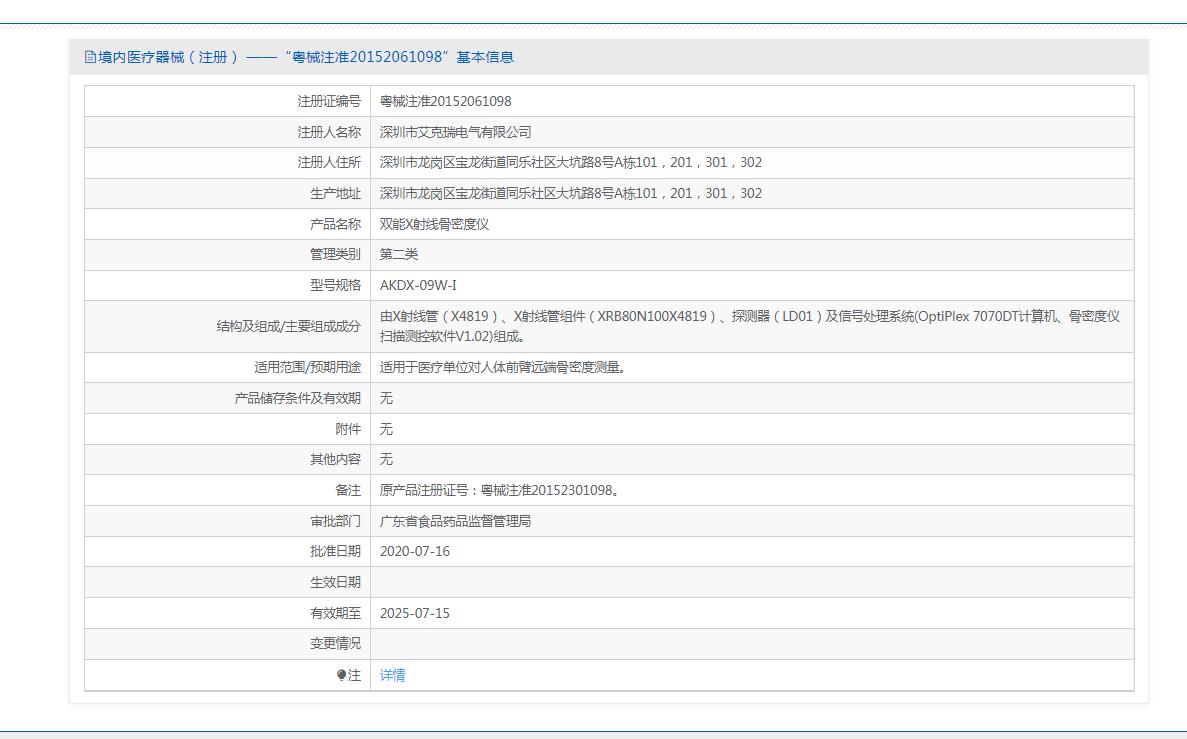Screen dimensions: 1187x739
Task: Click registration number value 粤械注准20152061098 in table
Action: point(445,101)
